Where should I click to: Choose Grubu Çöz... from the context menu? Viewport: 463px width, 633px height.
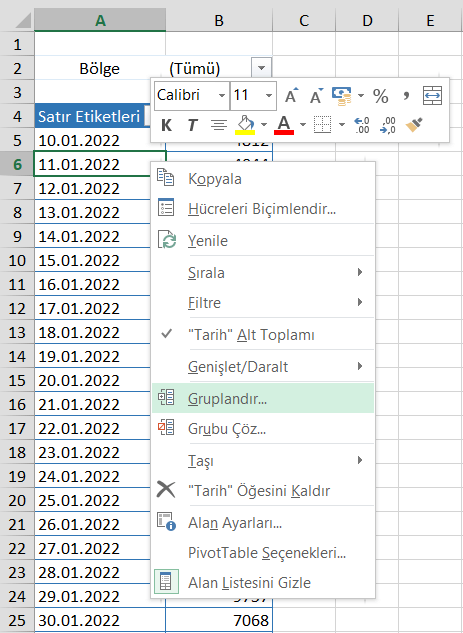(263, 428)
